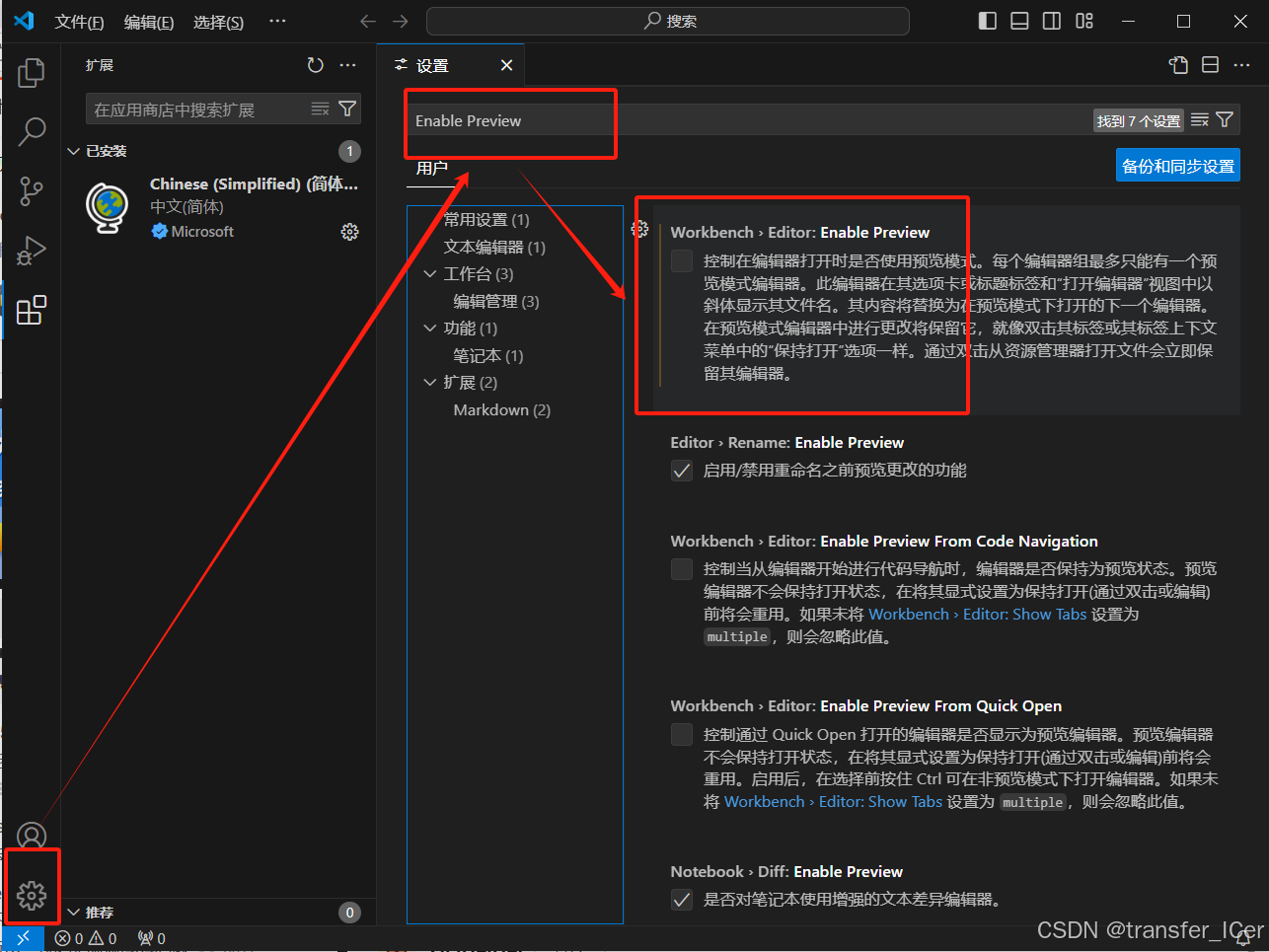Select the Search icon in activity bar
This screenshot has width=1269, height=952.
coord(31,131)
